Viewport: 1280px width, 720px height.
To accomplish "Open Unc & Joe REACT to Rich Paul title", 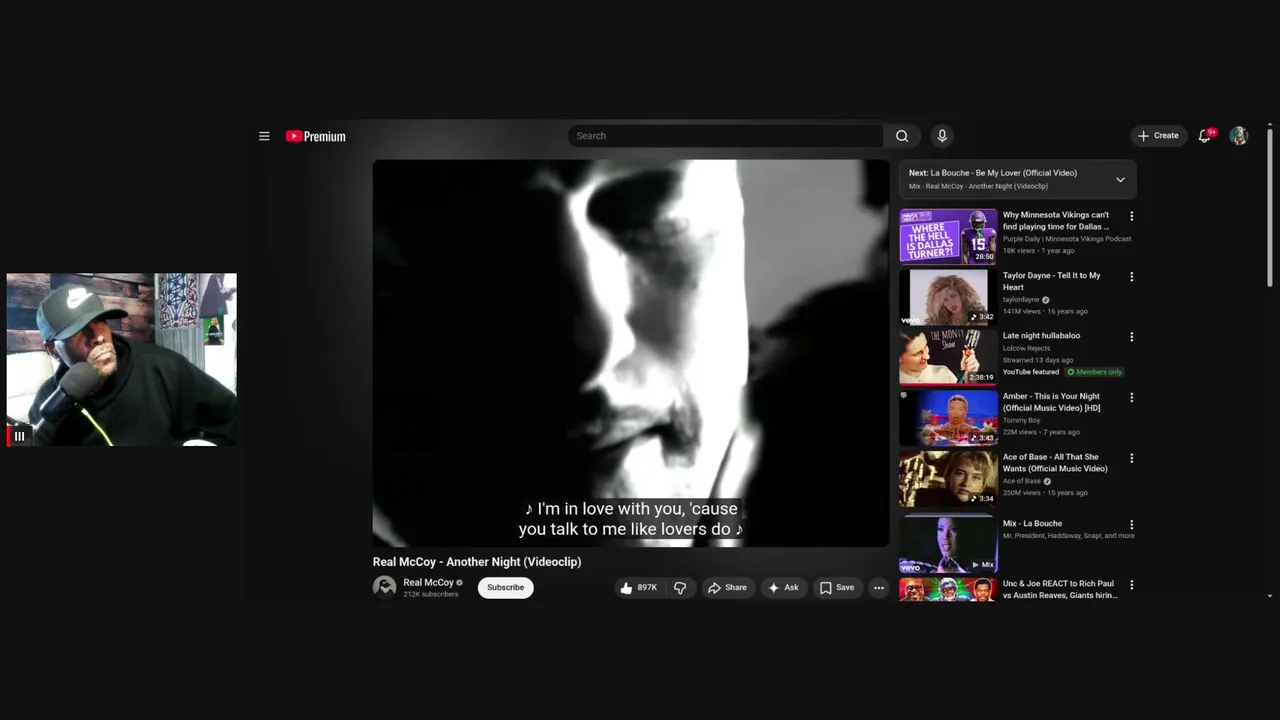I will pyautogui.click(x=1060, y=589).
